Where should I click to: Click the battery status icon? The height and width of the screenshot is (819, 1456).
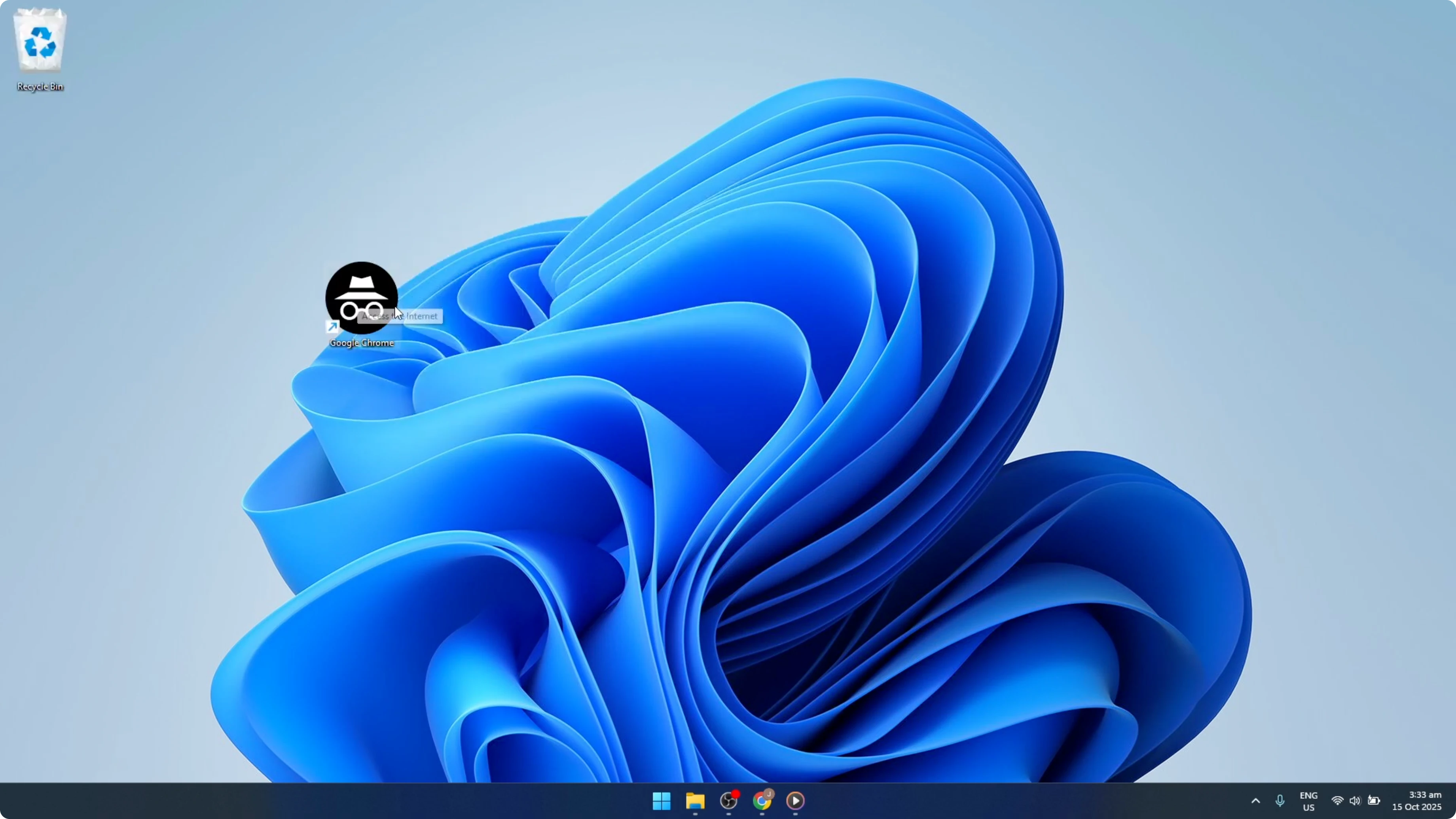(x=1374, y=801)
